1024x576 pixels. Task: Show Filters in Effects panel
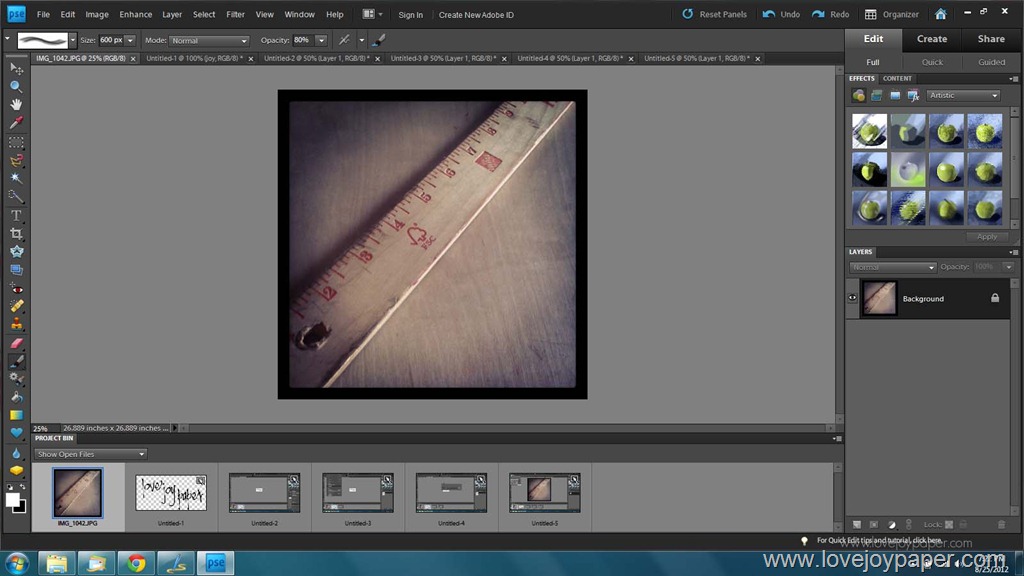[858, 96]
